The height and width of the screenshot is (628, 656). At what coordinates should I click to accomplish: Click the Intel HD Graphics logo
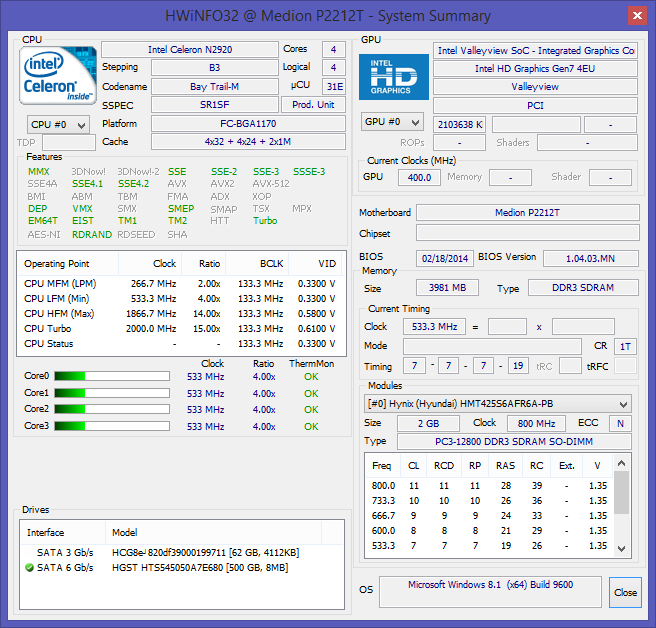tap(394, 77)
